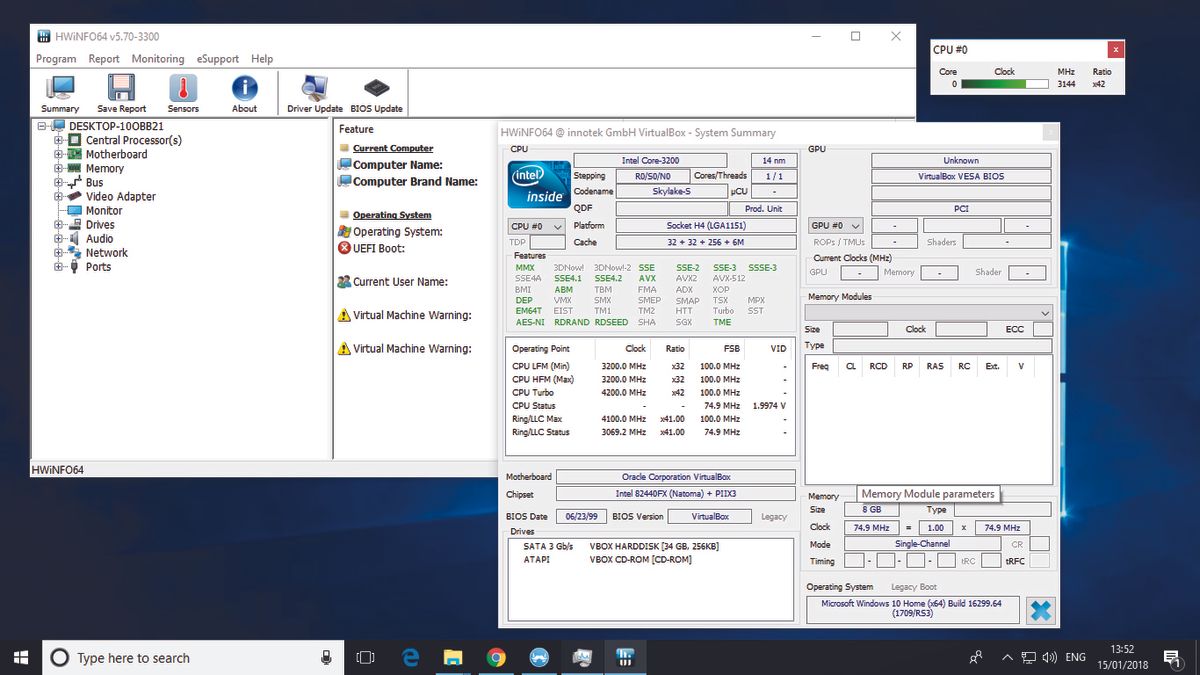Open the Monitoring menu
1200x675 pixels.
point(158,58)
